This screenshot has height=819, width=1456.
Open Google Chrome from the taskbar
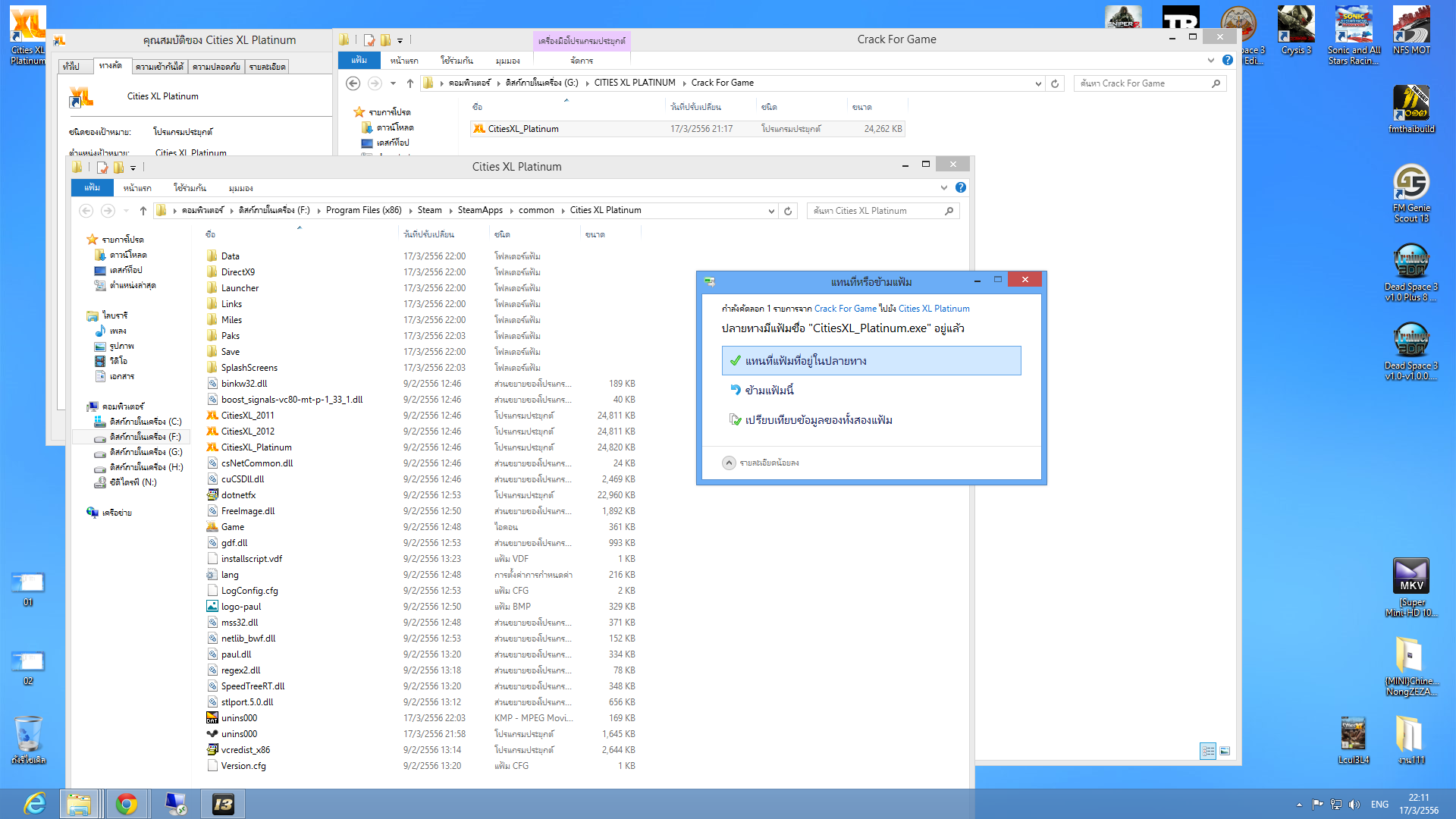click(x=127, y=804)
